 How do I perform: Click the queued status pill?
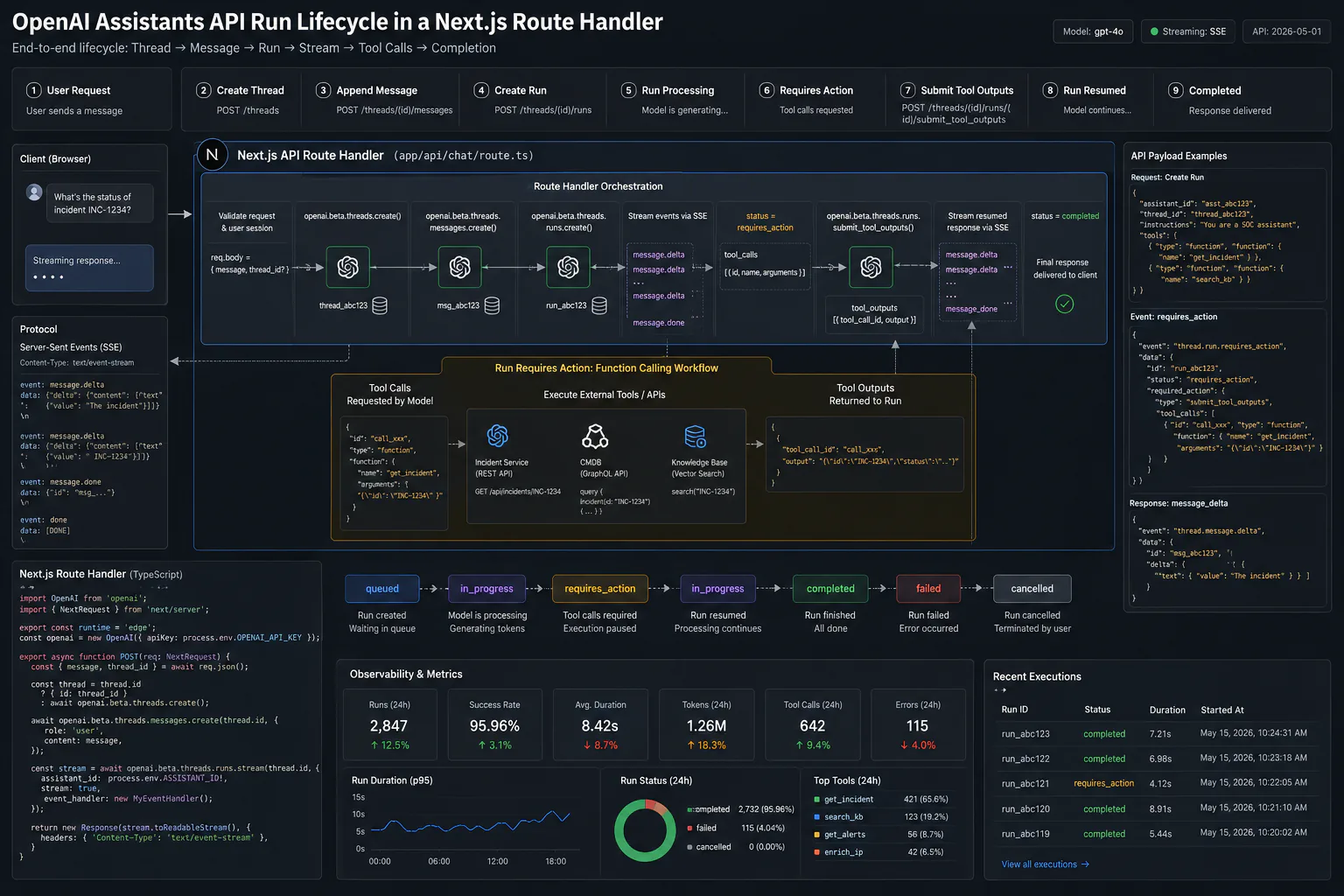[x=382, y=589]
